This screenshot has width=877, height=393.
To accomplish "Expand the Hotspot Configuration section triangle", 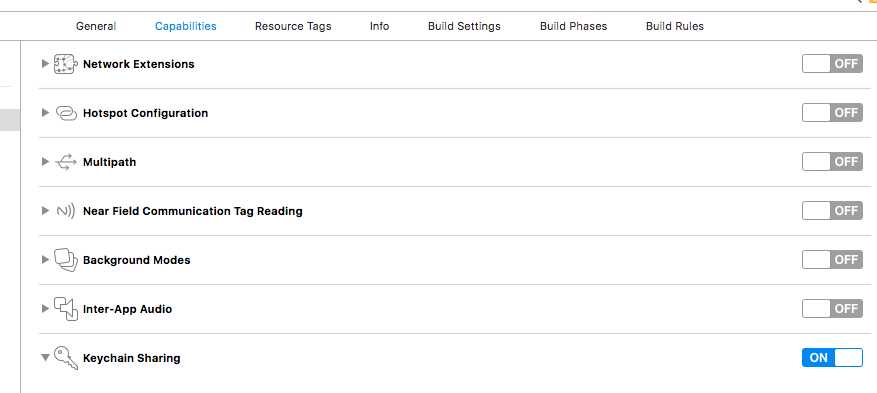I will click(x=45, y=113).
